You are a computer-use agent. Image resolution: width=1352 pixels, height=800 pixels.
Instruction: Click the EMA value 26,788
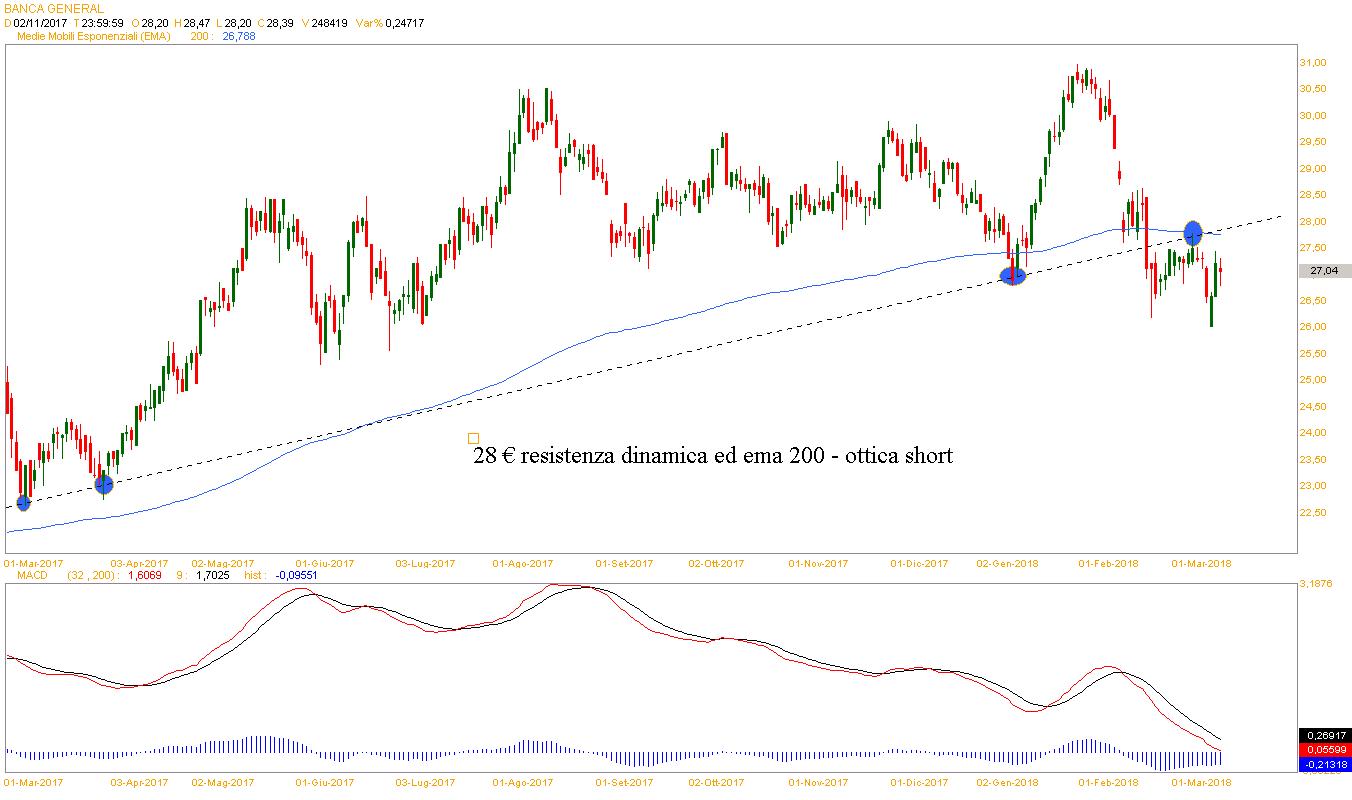click(x=239, y=36)
